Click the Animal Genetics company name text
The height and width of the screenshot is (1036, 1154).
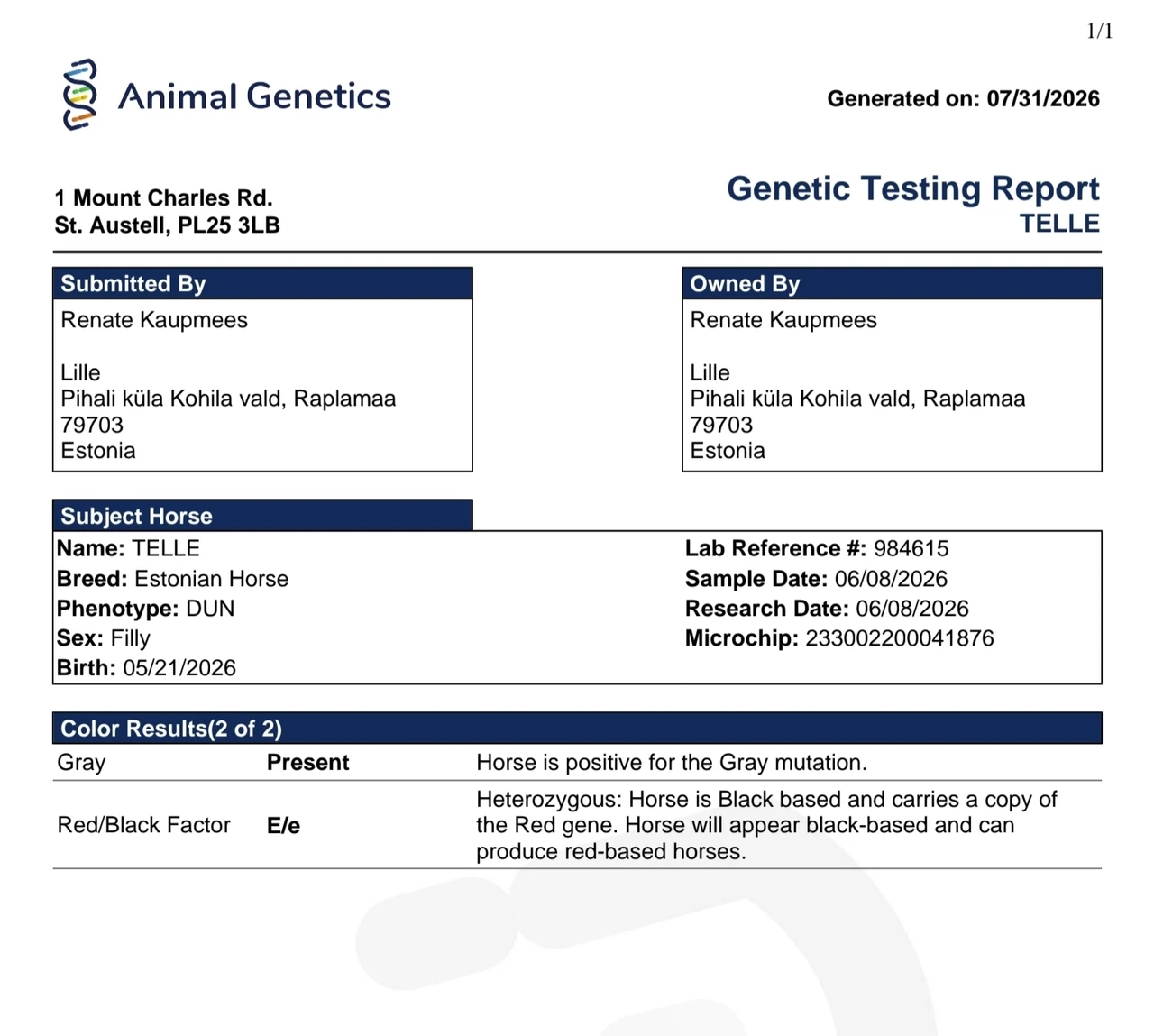[254, 96]
